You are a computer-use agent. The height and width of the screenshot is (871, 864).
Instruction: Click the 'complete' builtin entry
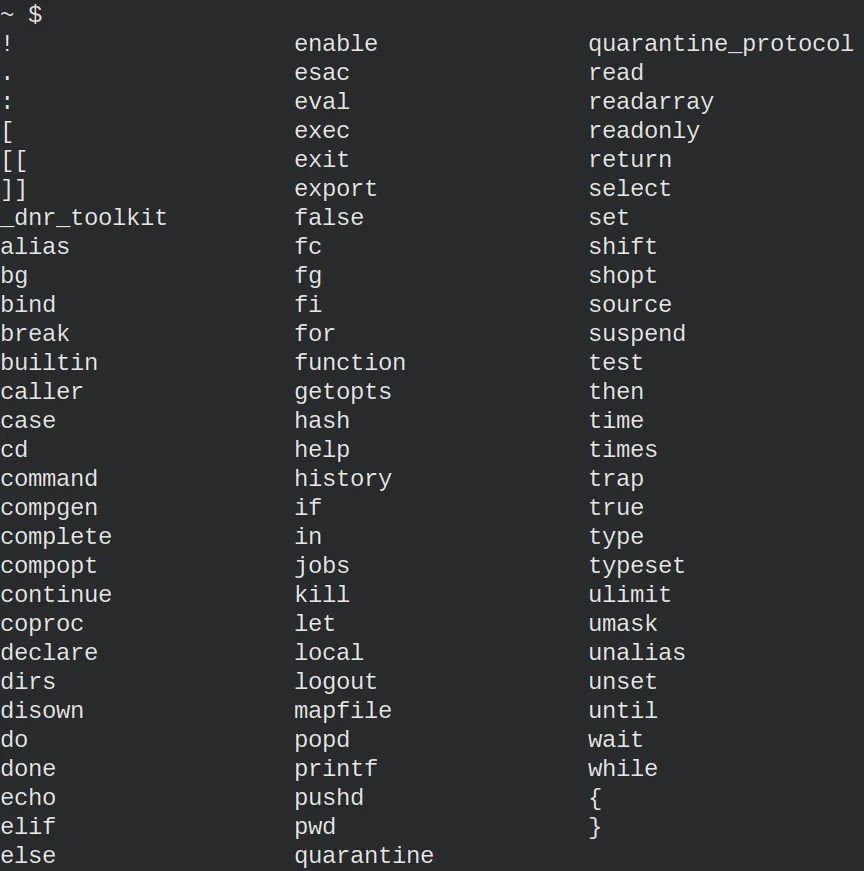click(56, 537)
